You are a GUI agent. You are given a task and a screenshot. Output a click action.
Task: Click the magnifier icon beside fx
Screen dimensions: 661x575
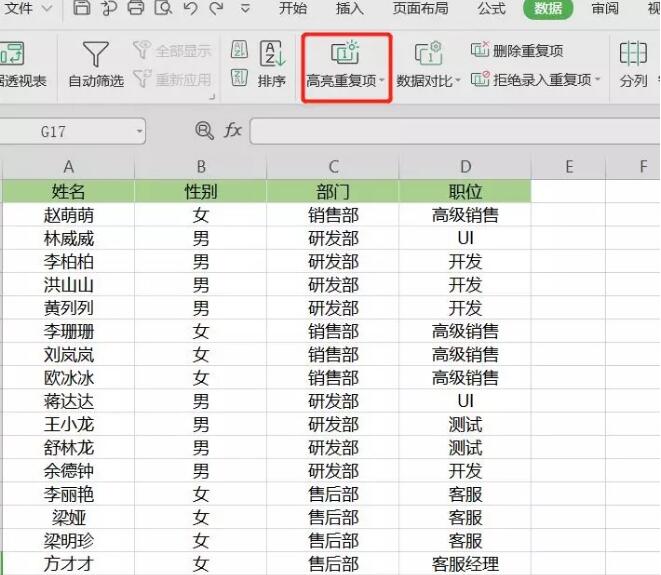click(x=204, y=130)
